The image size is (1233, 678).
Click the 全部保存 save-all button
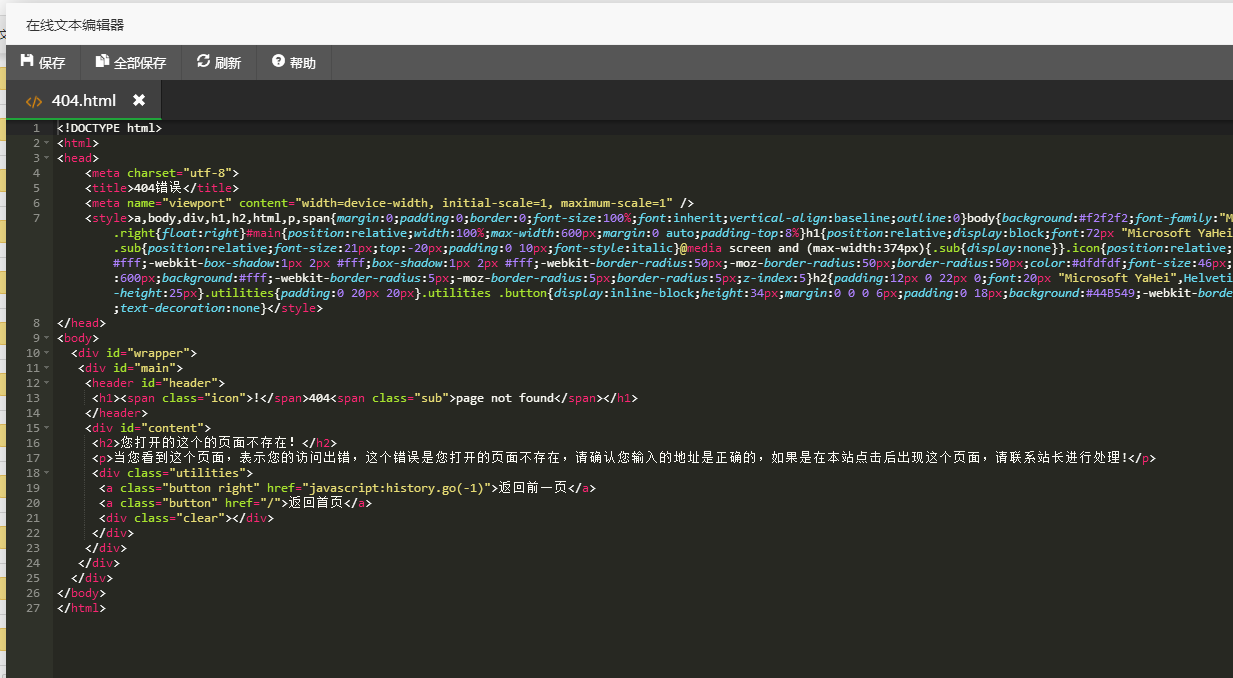(131, 63)
